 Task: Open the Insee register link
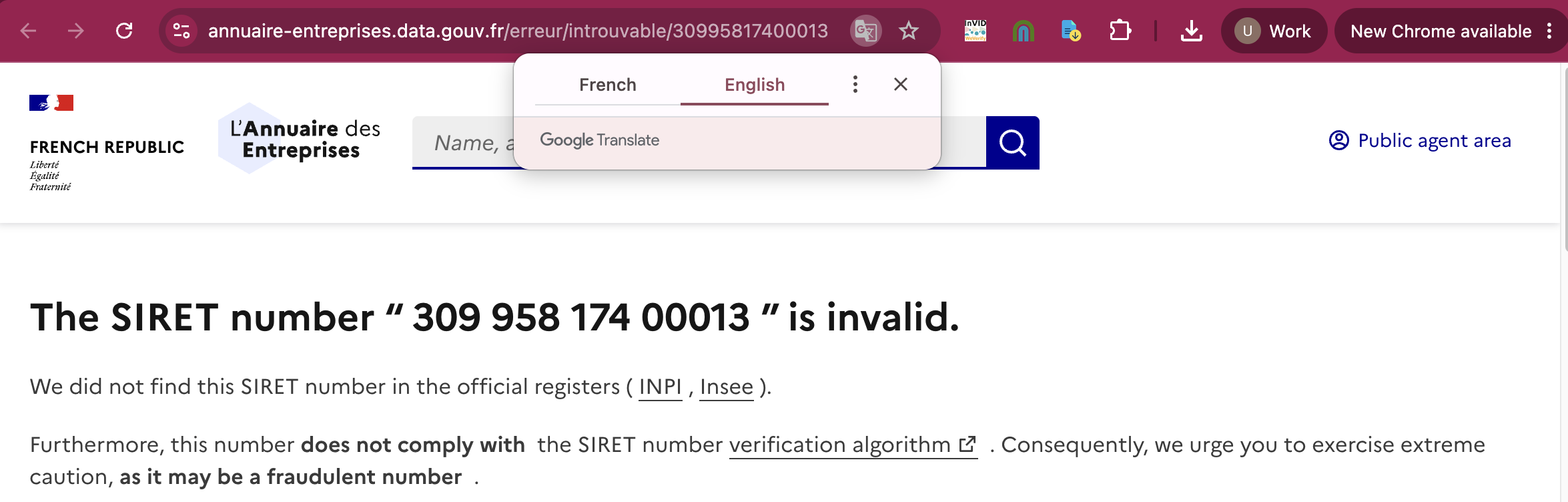[727, 387]
